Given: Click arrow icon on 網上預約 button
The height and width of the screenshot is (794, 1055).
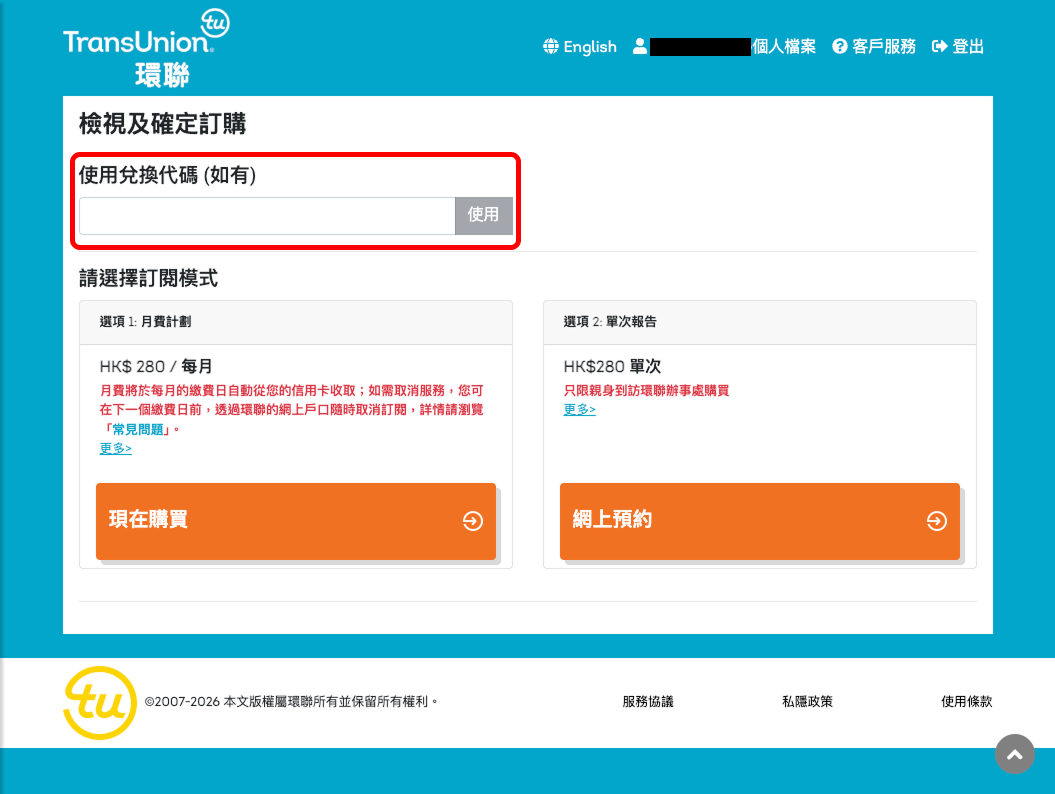Looking at the screenshot, I should pos(937,521).
